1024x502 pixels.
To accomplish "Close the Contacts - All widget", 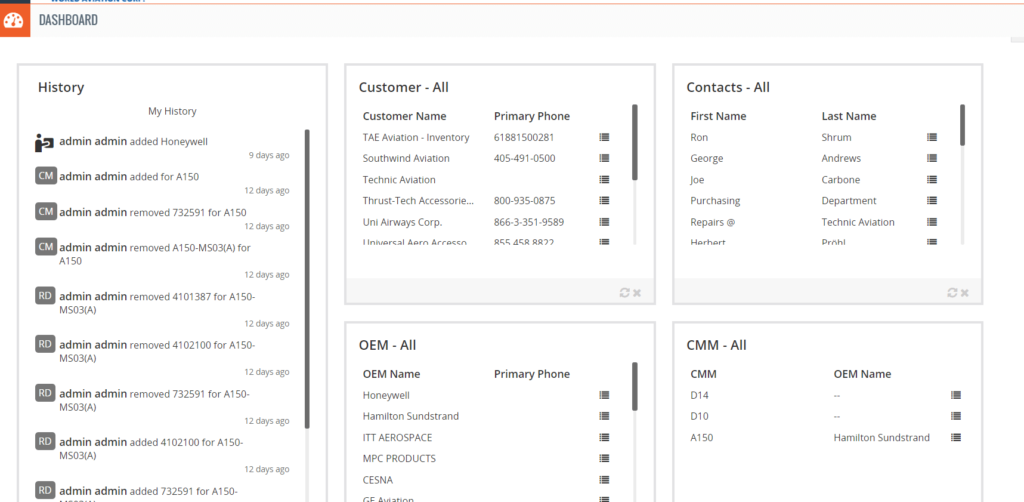I will 965,293.
